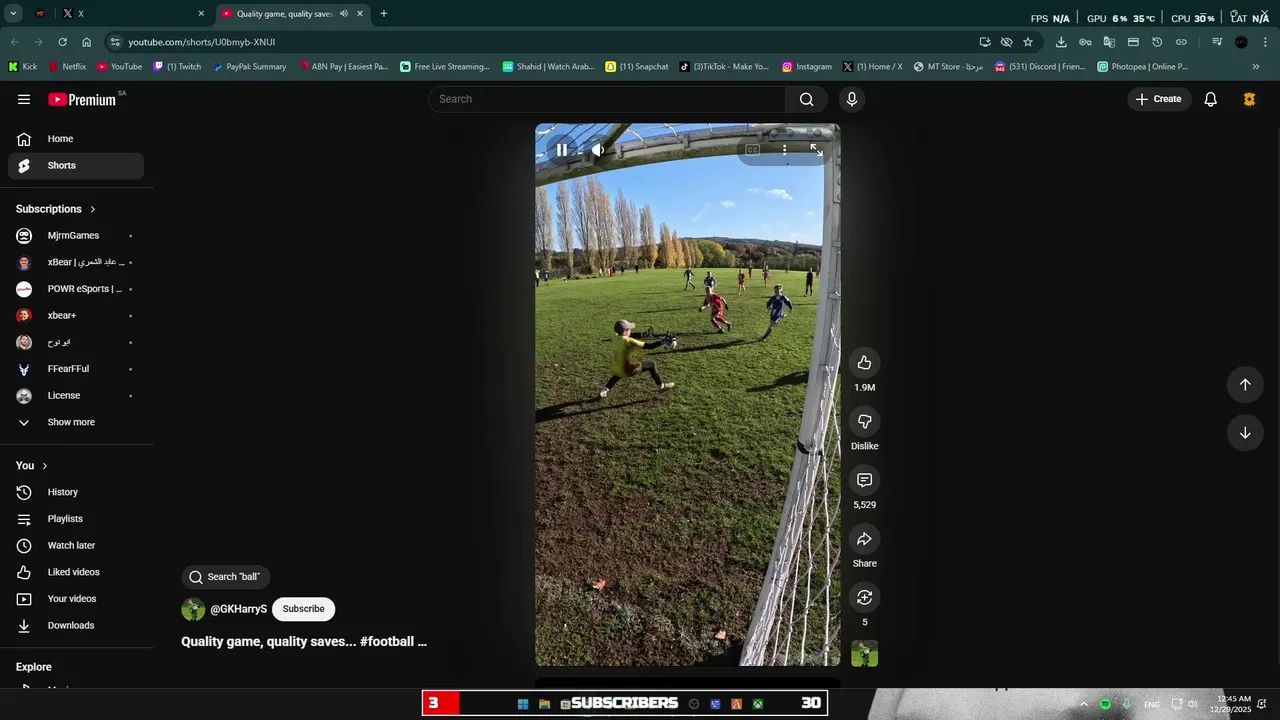This screenshot has width=1280, height=720.
Task: Open the notifications bell
Action: click(1210, 99)
